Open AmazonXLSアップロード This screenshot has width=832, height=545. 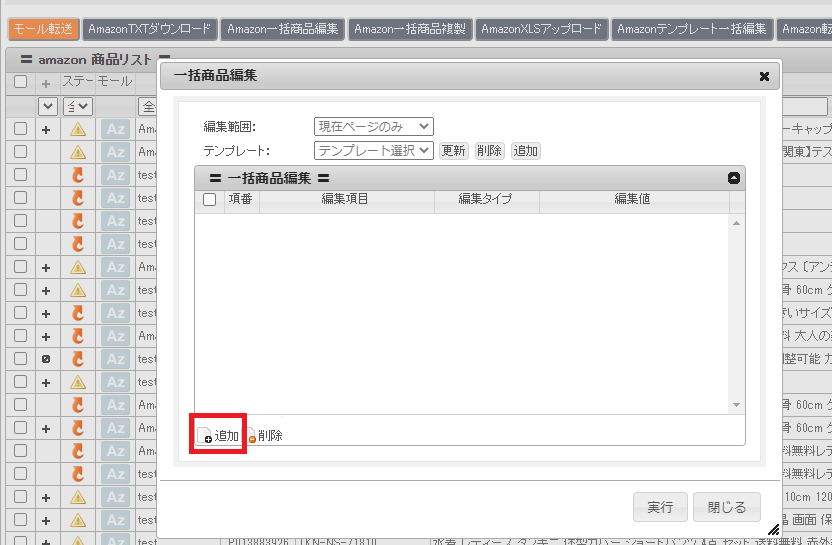coord(542,29)
